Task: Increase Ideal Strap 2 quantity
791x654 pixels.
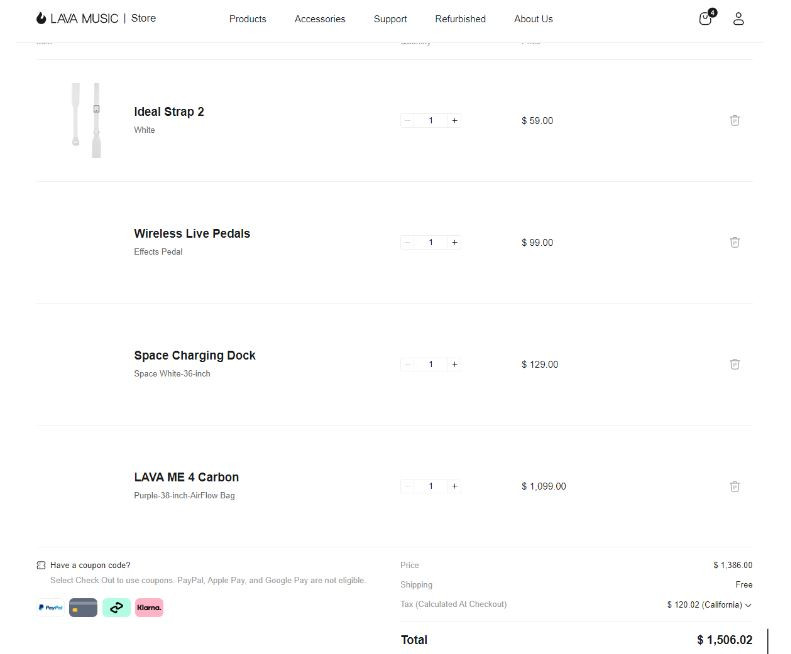Action: click(454, 120)
